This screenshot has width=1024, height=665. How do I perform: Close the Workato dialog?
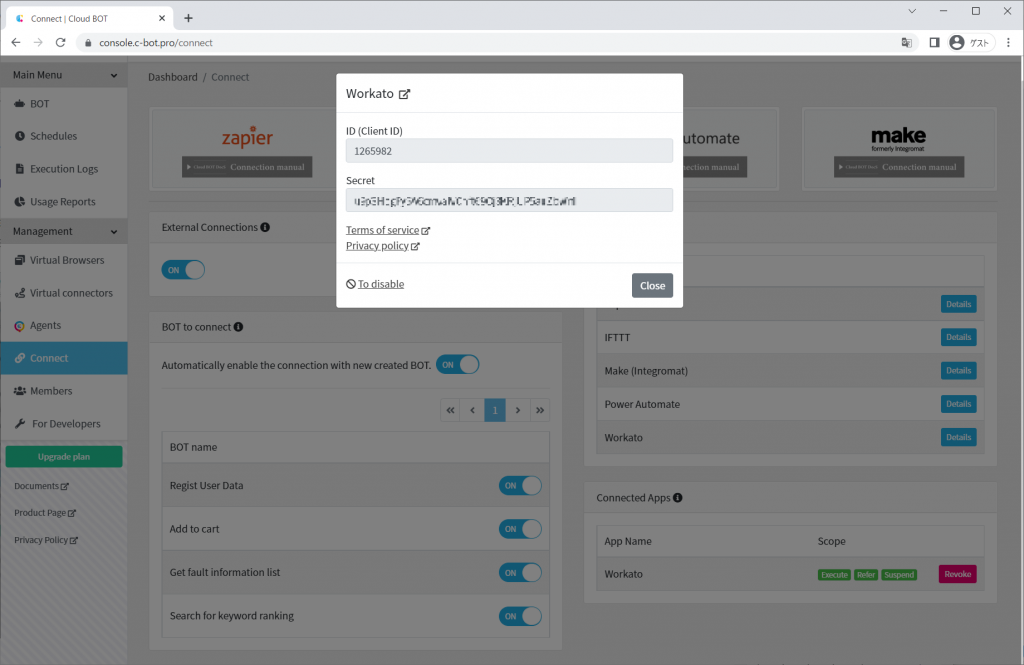(x=652, y=285)
